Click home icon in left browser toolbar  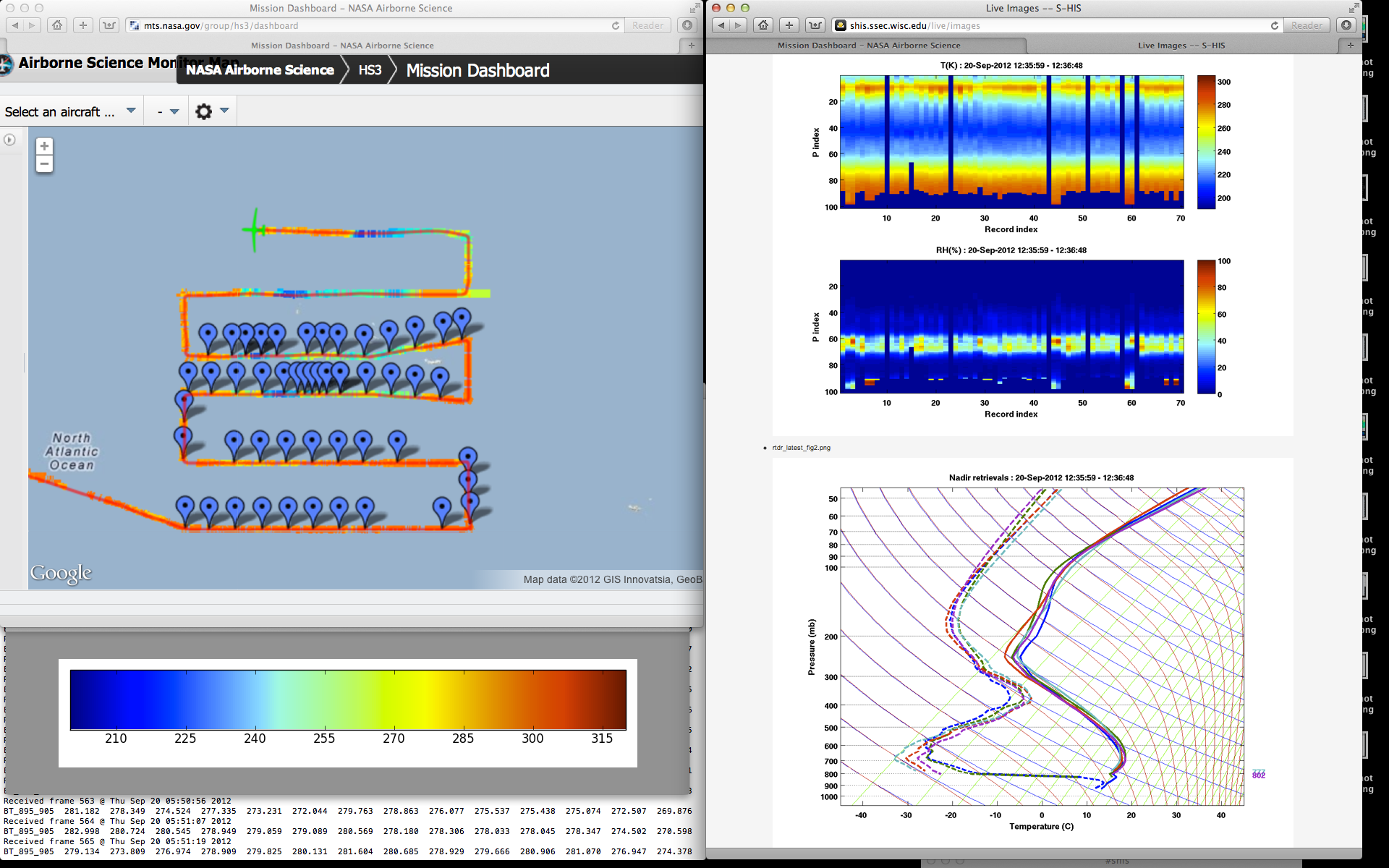tap(57, 25)
